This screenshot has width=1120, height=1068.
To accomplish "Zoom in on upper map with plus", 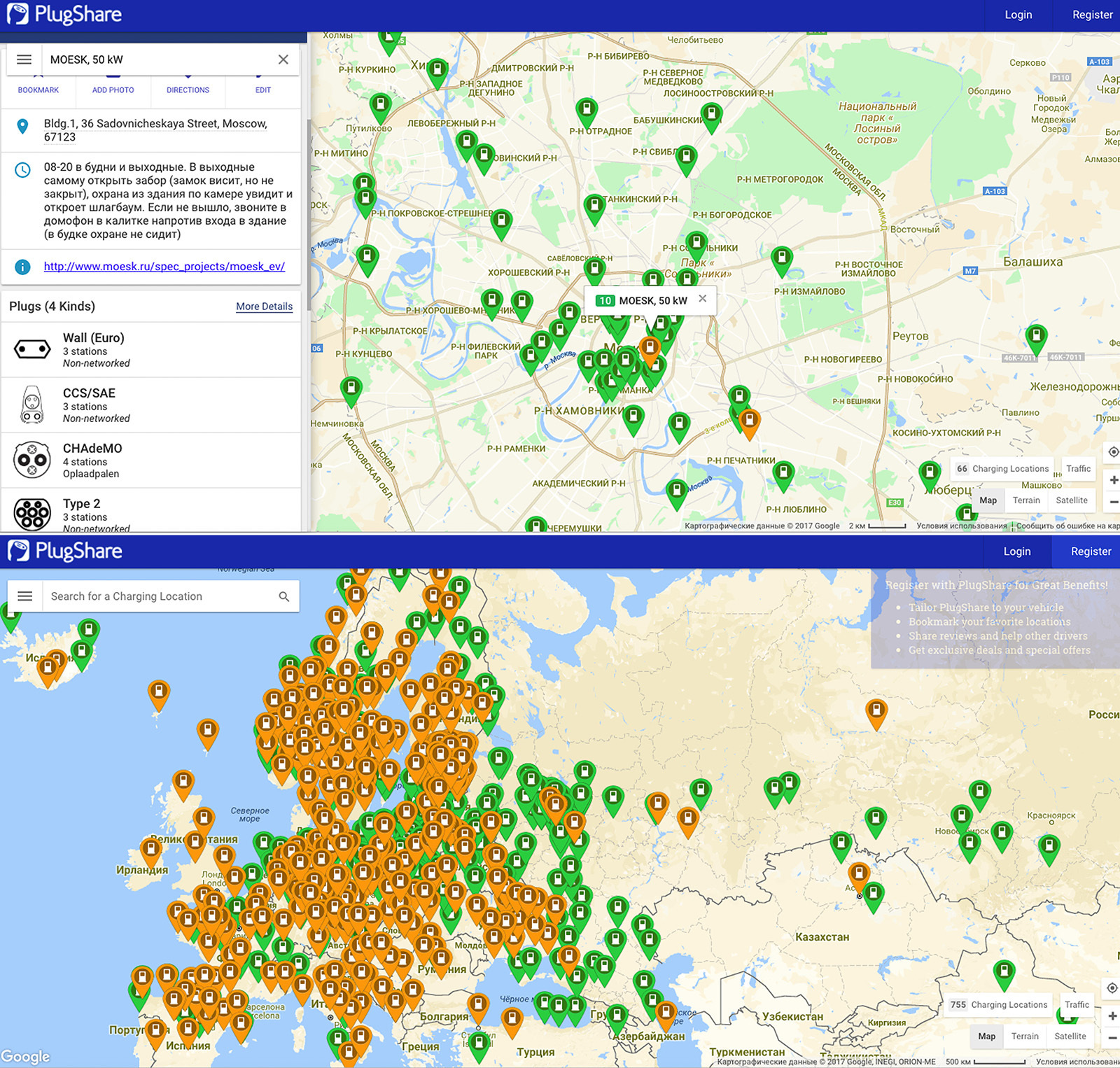I will tap(1113, 480).
